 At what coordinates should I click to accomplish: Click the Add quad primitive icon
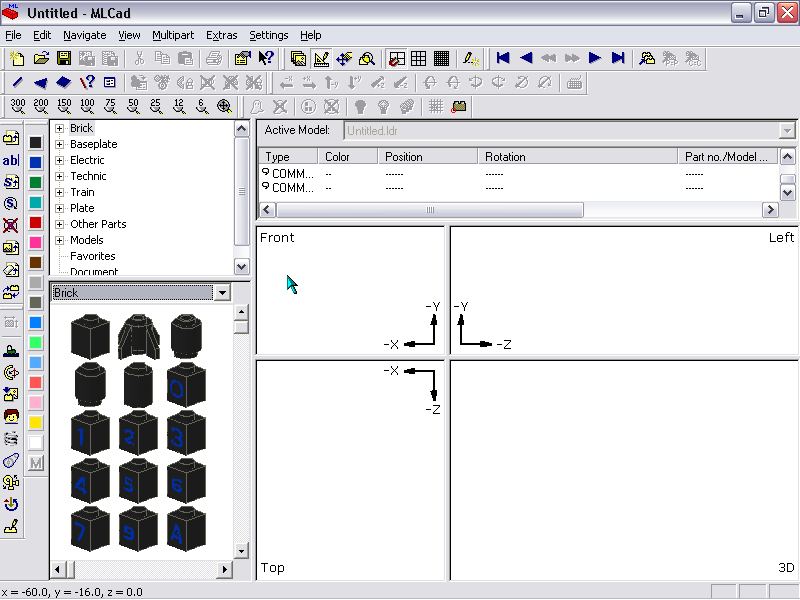64,82
